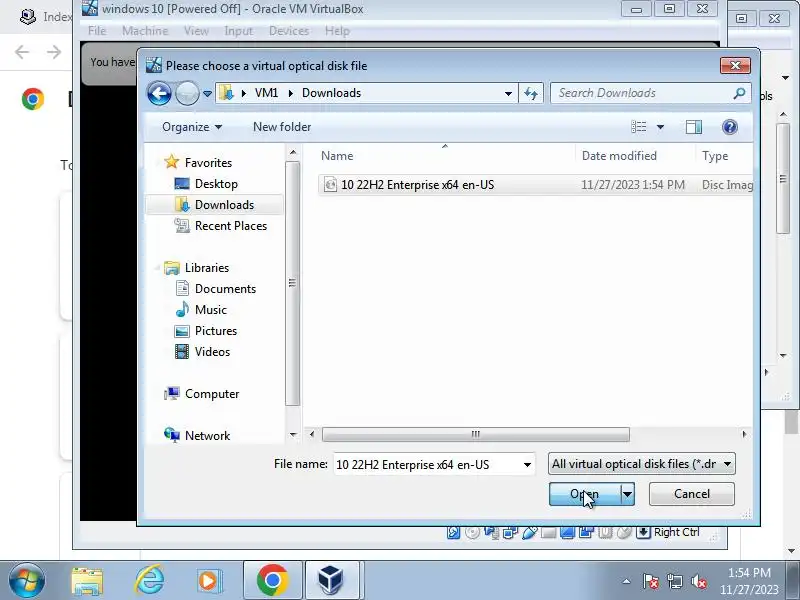Image resolution: width=800 pixels, height=600 pixels.
Task: Cancel the optical disk file dialog
Action: point(691,494)
